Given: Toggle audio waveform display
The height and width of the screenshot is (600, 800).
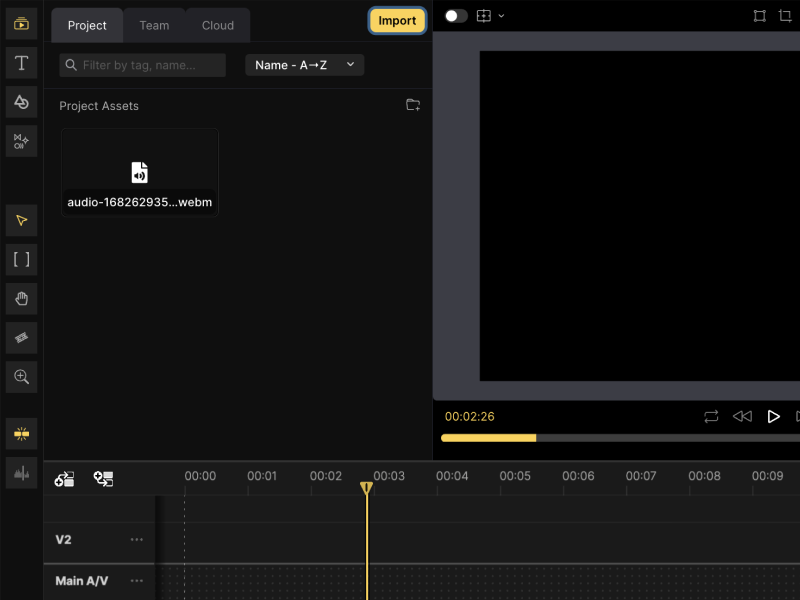Looking at the screenshot, I should [21, 473].
